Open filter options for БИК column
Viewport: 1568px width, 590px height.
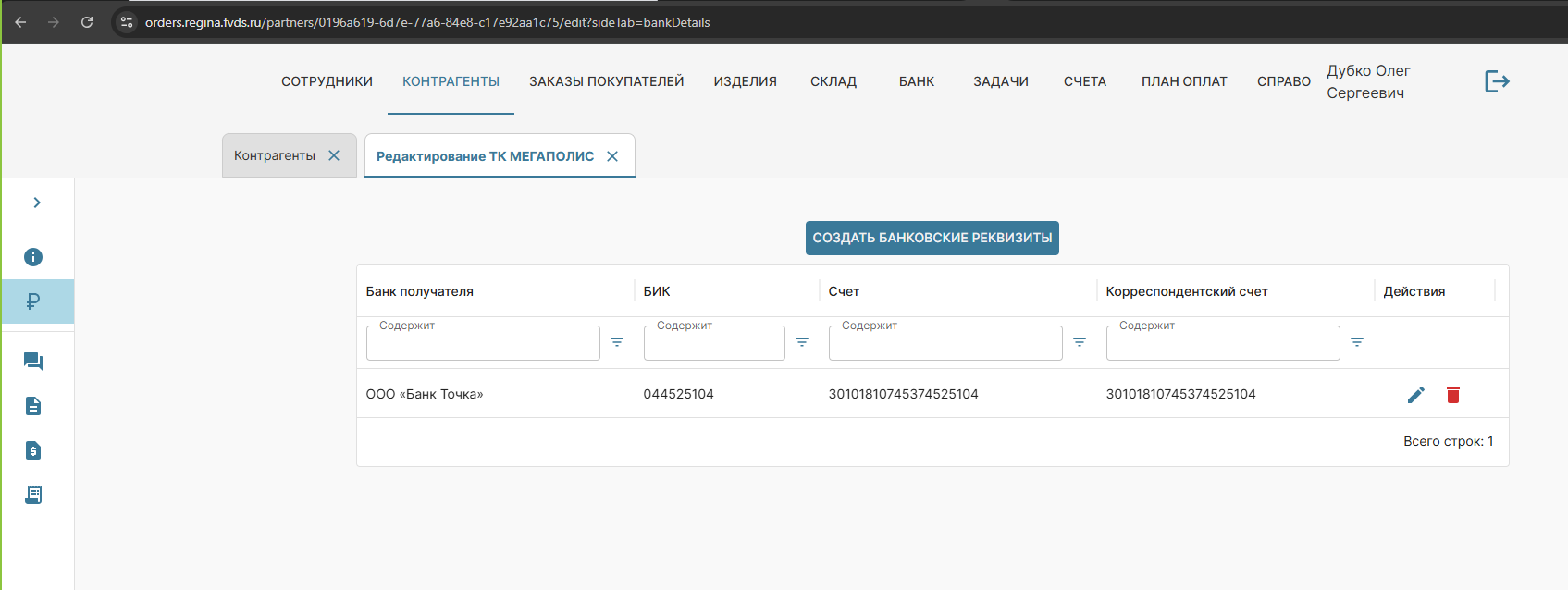(x=802, y=342)
